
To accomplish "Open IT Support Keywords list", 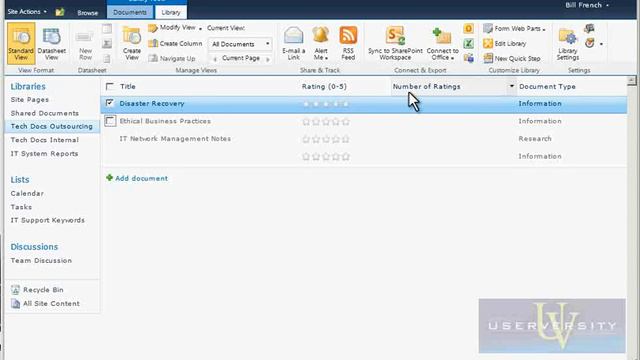I will point(48,220).
